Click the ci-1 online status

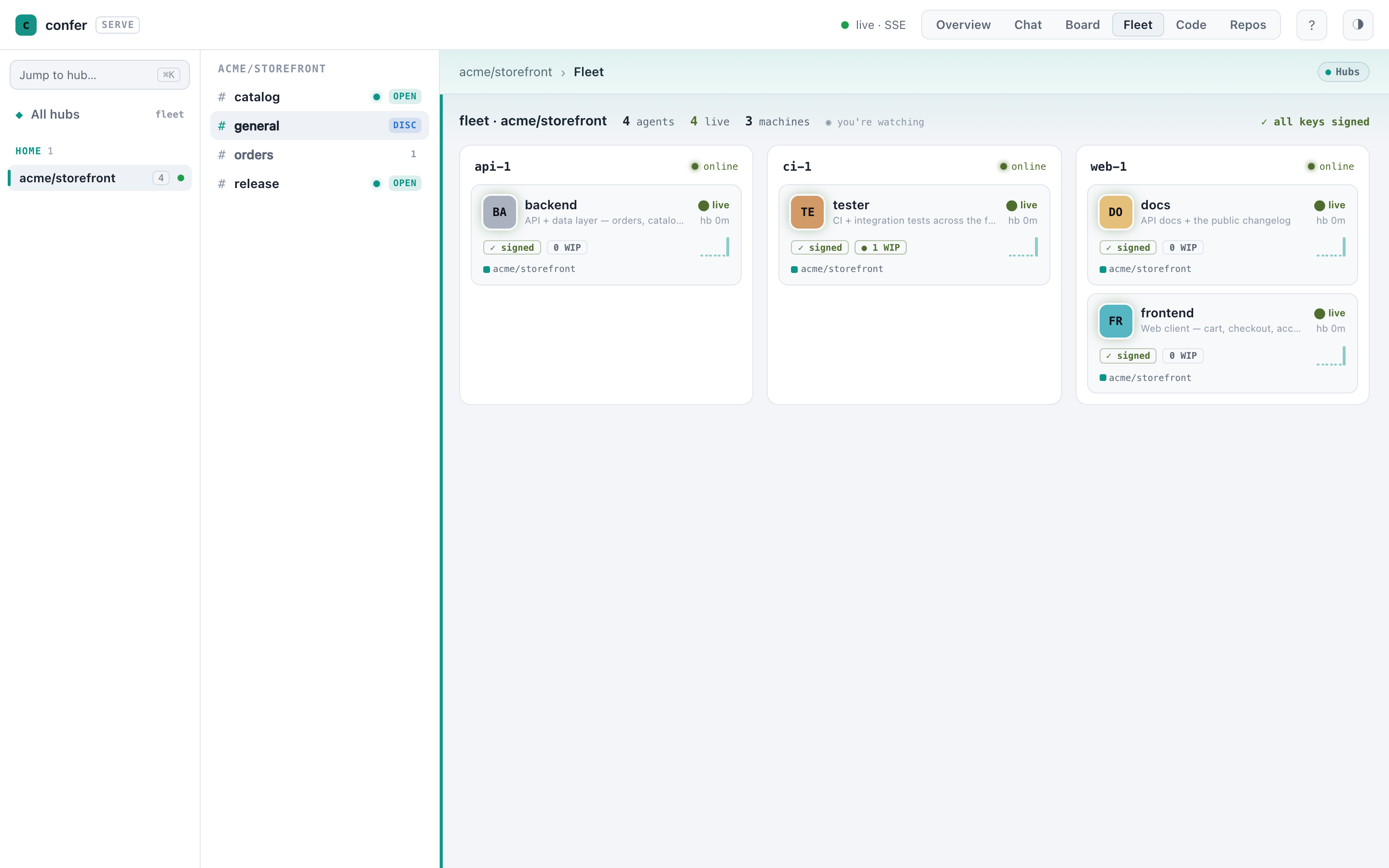click(1022, 166)
